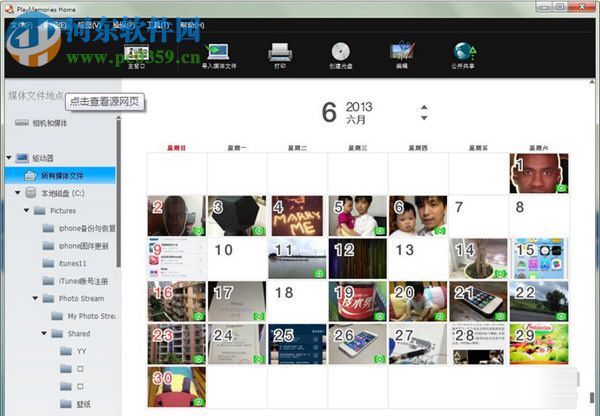
Task: Select the empty June 18 day cell
Action: [297, 301]
